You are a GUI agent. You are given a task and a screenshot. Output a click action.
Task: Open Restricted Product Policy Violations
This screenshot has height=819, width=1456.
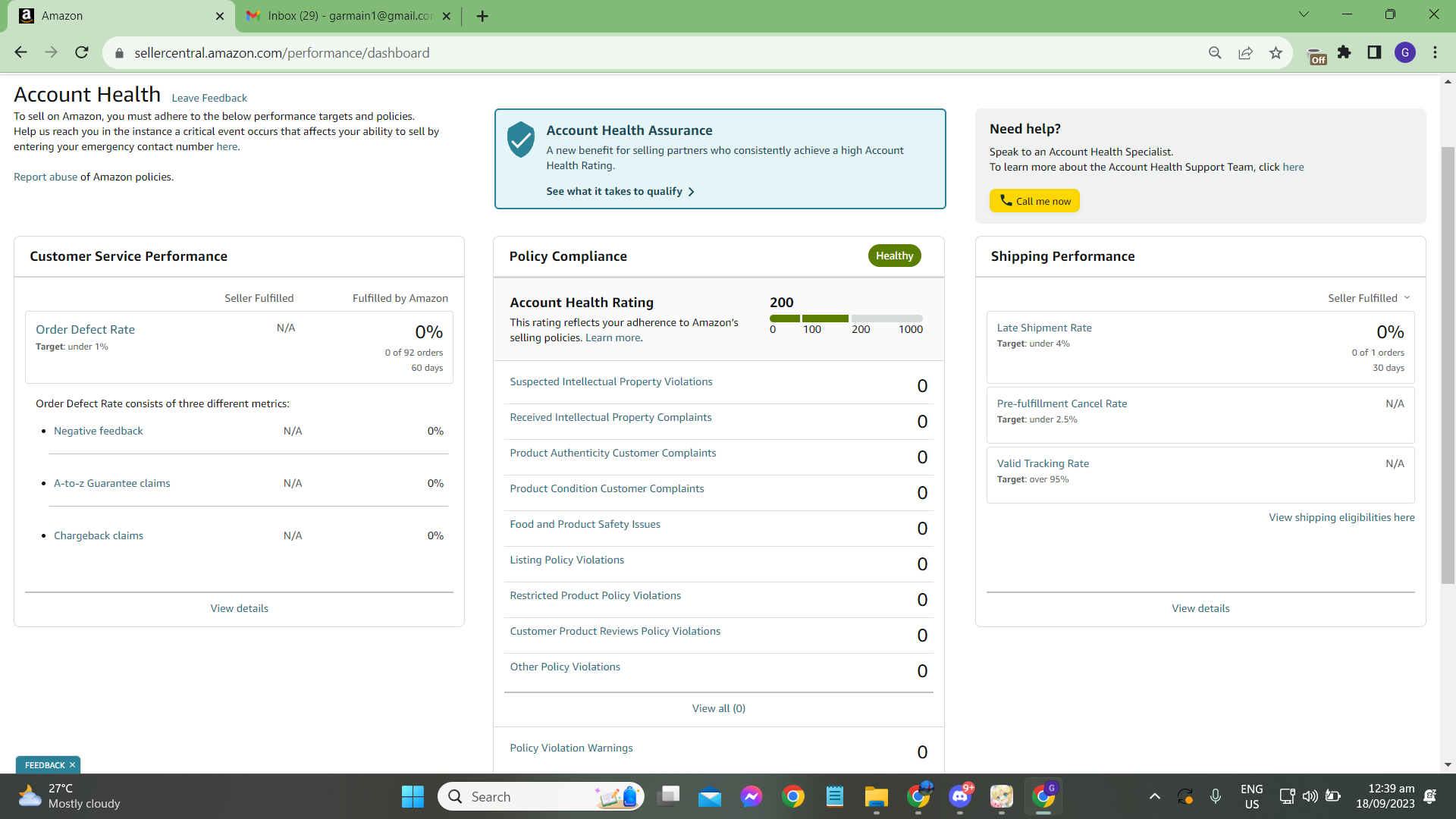point(595,595)
